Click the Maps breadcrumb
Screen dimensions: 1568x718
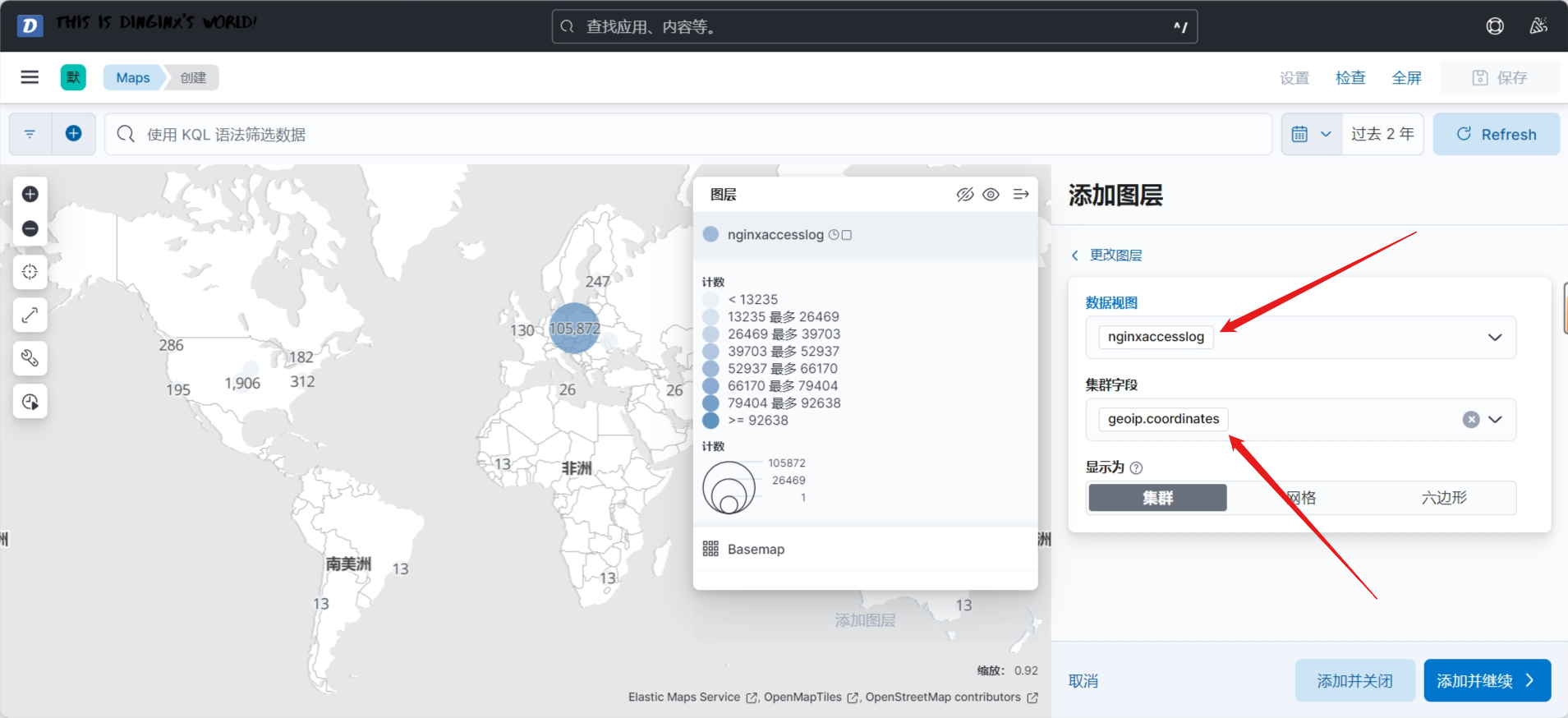click(x=133, y=77)
